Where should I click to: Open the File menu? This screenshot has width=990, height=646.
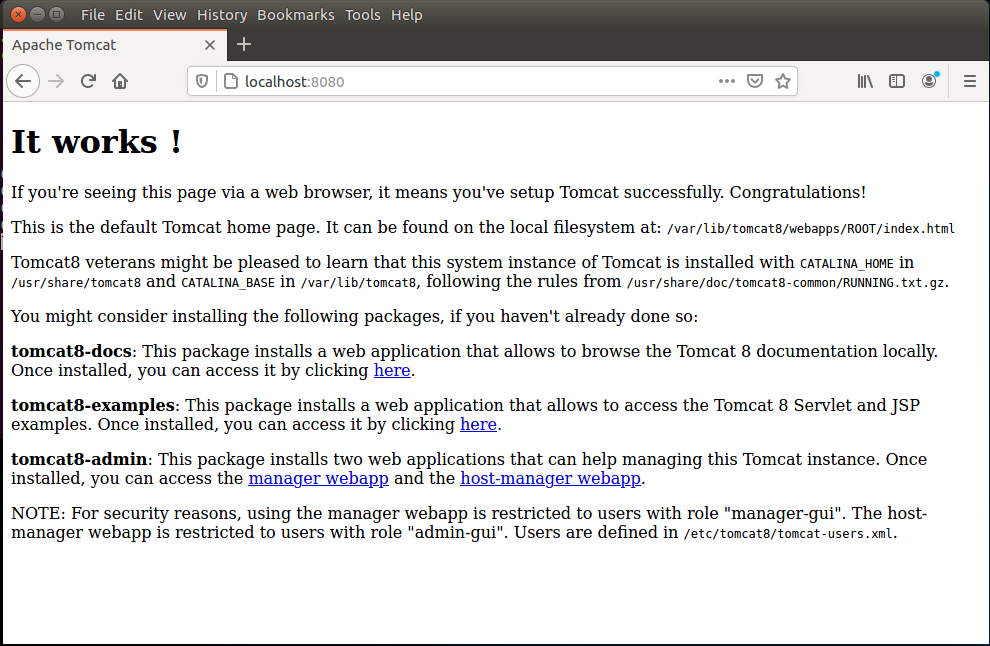pos(93,15)
